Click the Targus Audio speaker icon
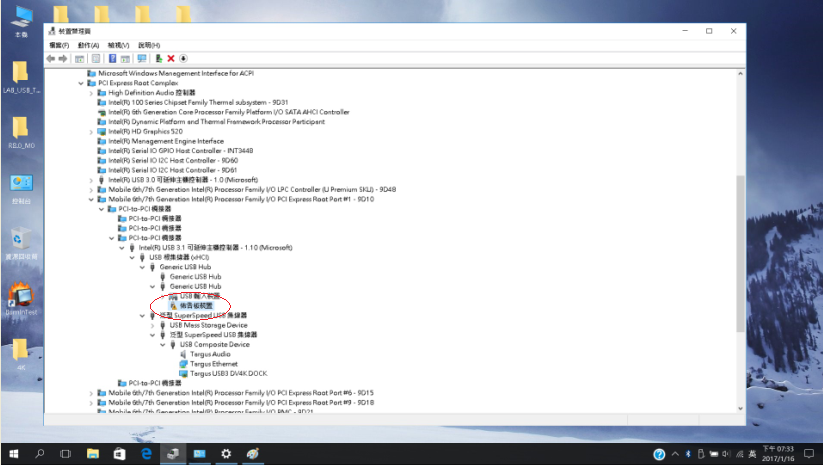 point(183,354)
